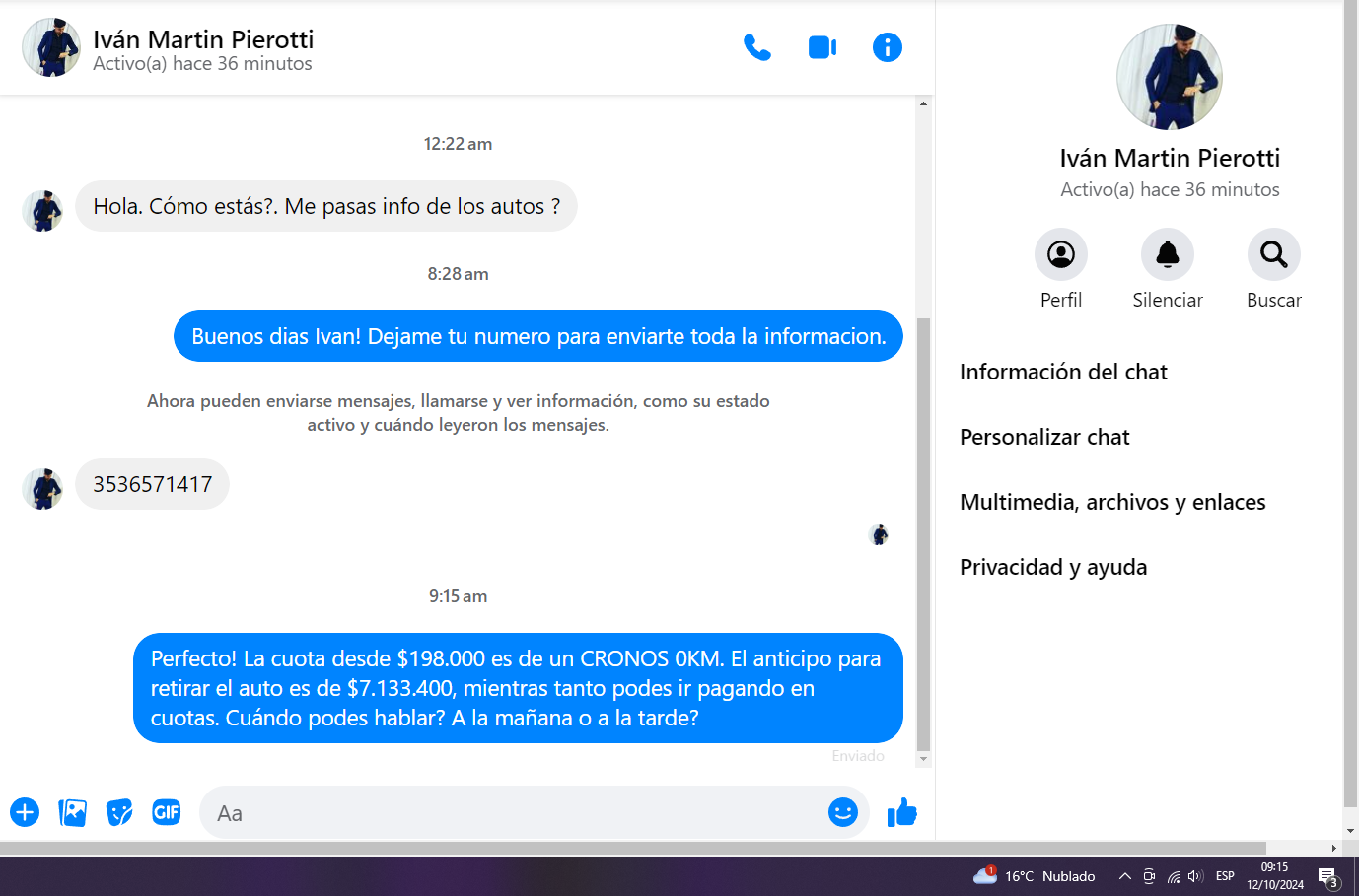
Task: Expand Privacidad y ayuda section
Action: (x=1053, y=567)
